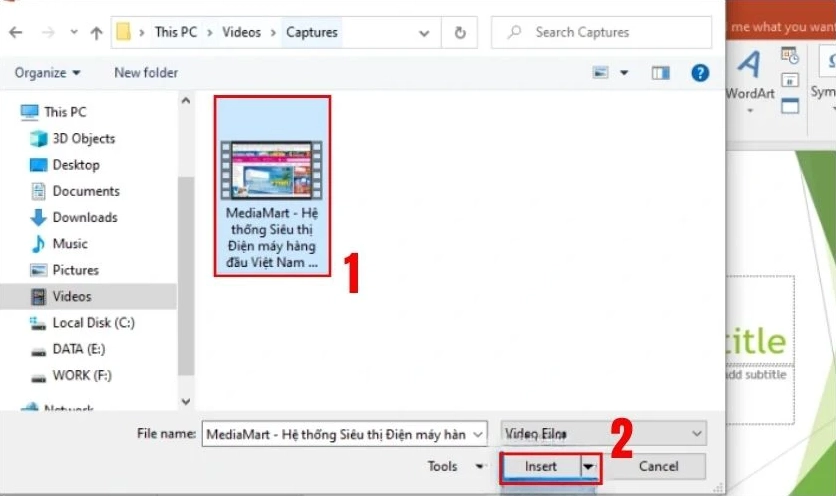Select Videos in address breadcrumb
The width and height of the screenshot is (836, 496).
(242, 33)
